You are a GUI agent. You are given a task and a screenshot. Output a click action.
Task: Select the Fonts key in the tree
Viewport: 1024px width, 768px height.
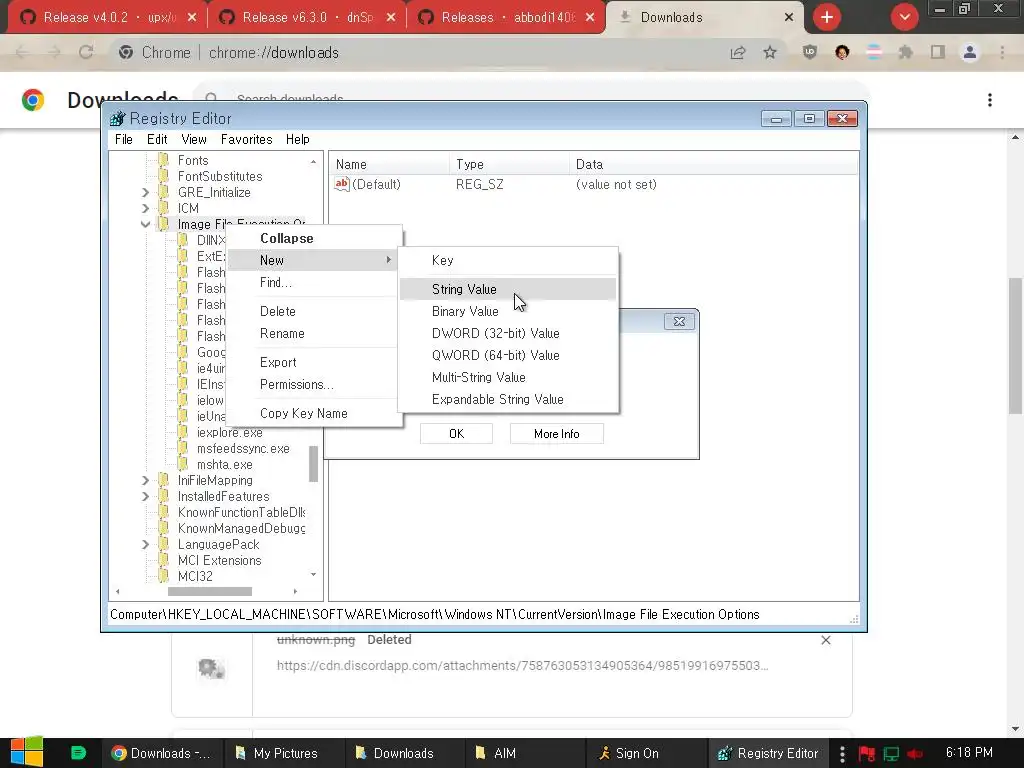coord(193,160)
